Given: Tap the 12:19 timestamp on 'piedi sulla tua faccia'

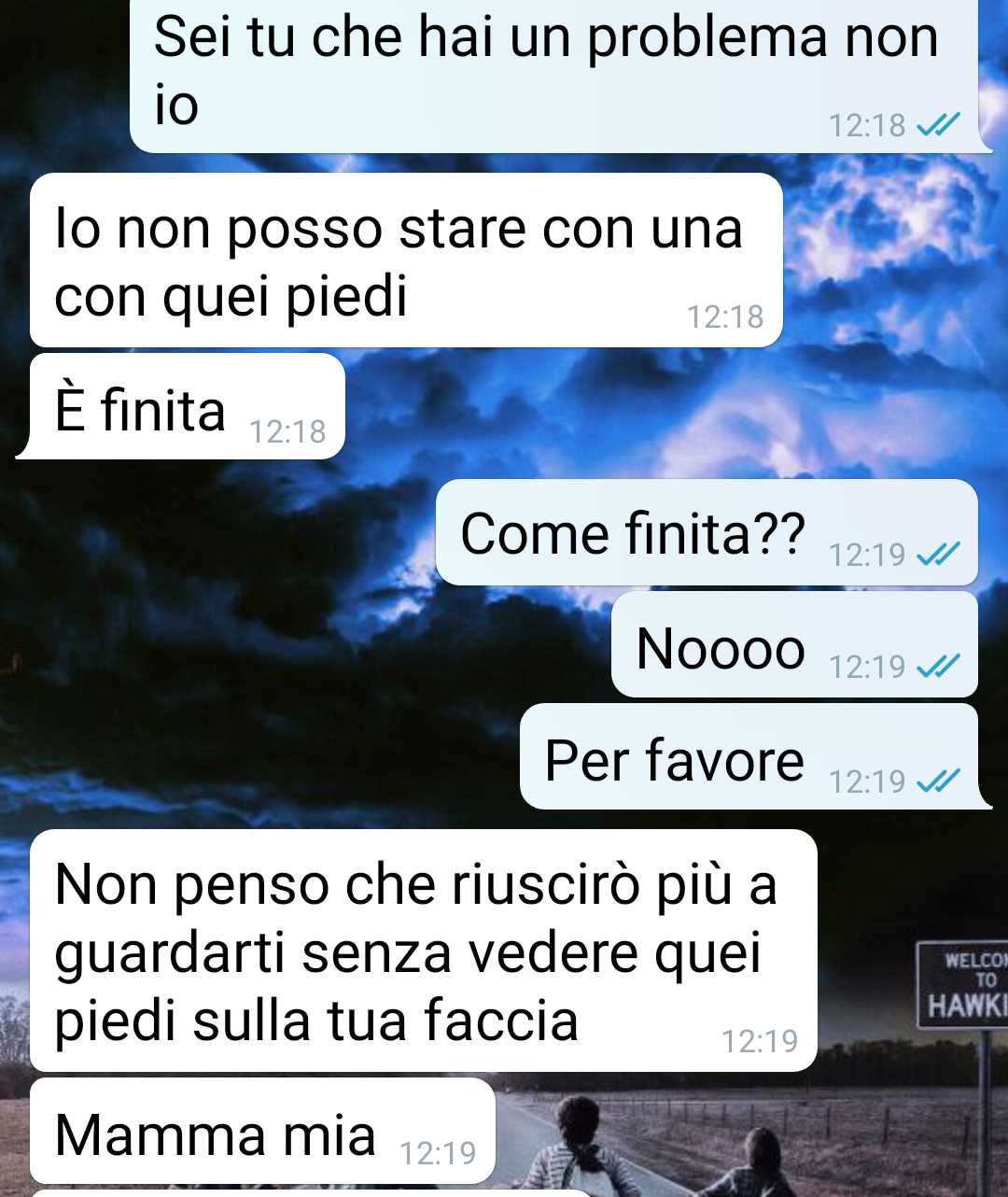Looking at the screenshot, I should point(760,1041).
